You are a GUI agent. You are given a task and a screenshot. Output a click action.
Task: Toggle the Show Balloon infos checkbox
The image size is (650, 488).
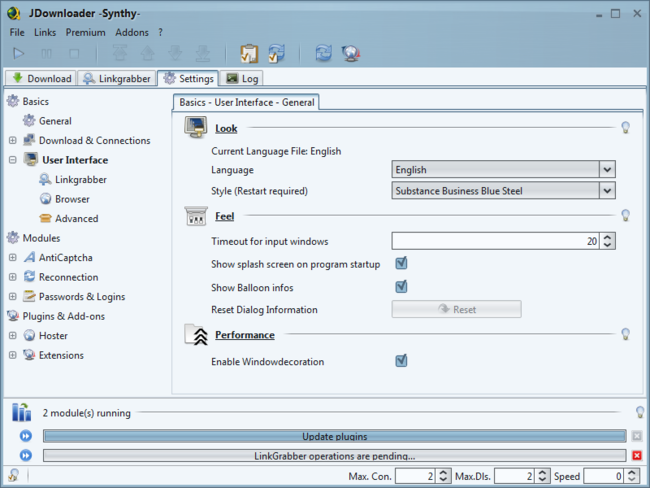[x=401, y=286]
